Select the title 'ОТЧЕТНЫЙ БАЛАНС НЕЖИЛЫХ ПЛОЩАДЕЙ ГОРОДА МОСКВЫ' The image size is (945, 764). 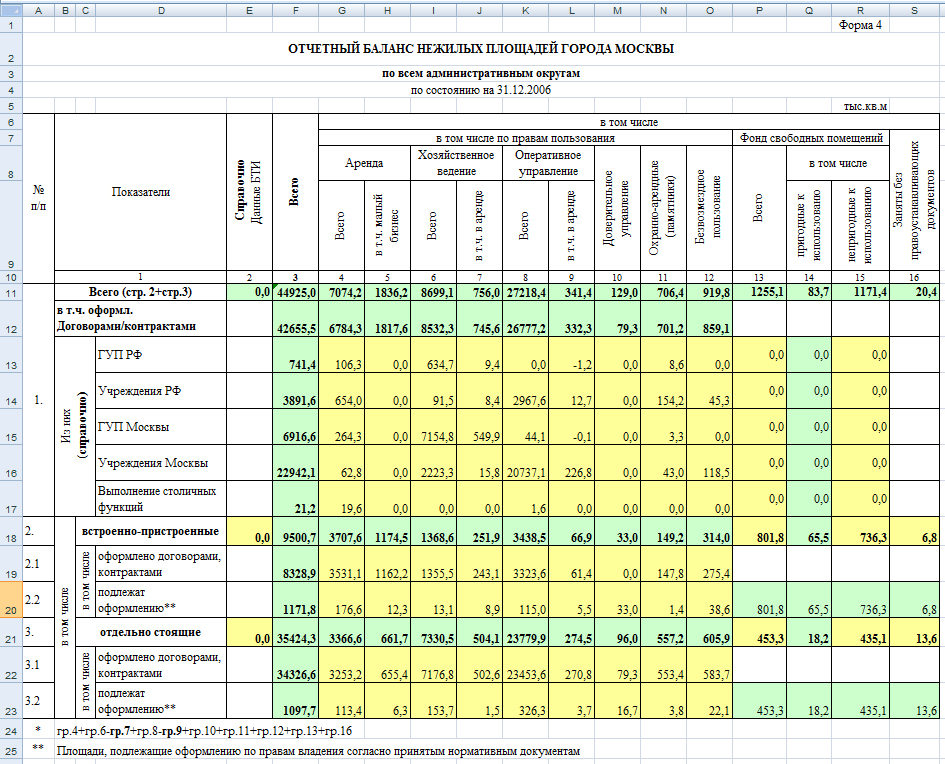(x=481, y=49)
